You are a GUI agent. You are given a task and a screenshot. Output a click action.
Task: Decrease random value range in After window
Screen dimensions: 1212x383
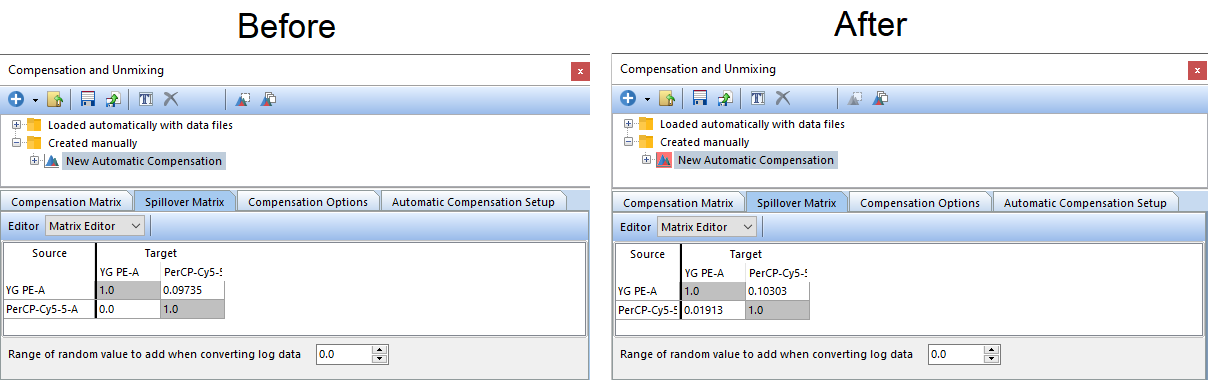(x=991, y=358)
